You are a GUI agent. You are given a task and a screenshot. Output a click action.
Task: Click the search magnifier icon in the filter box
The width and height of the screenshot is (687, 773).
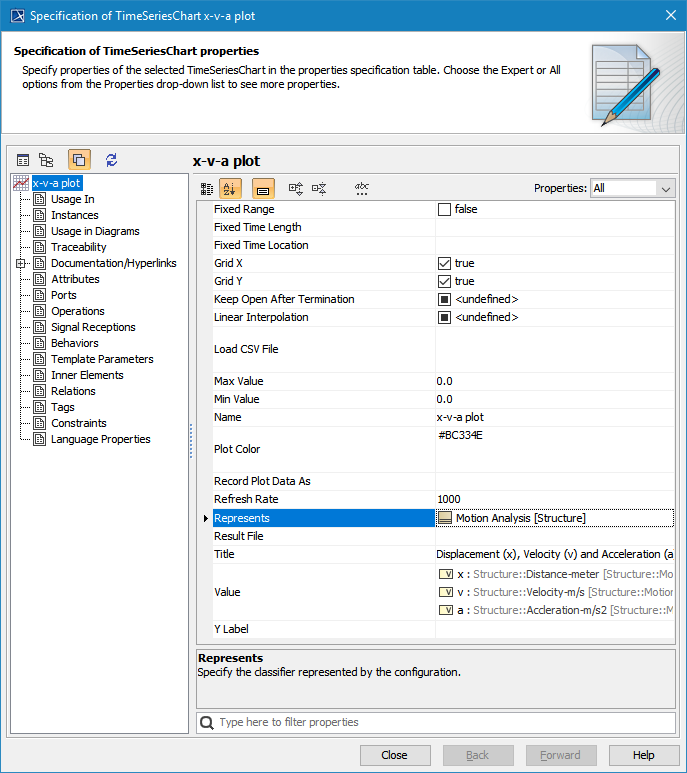pos(207,723)
